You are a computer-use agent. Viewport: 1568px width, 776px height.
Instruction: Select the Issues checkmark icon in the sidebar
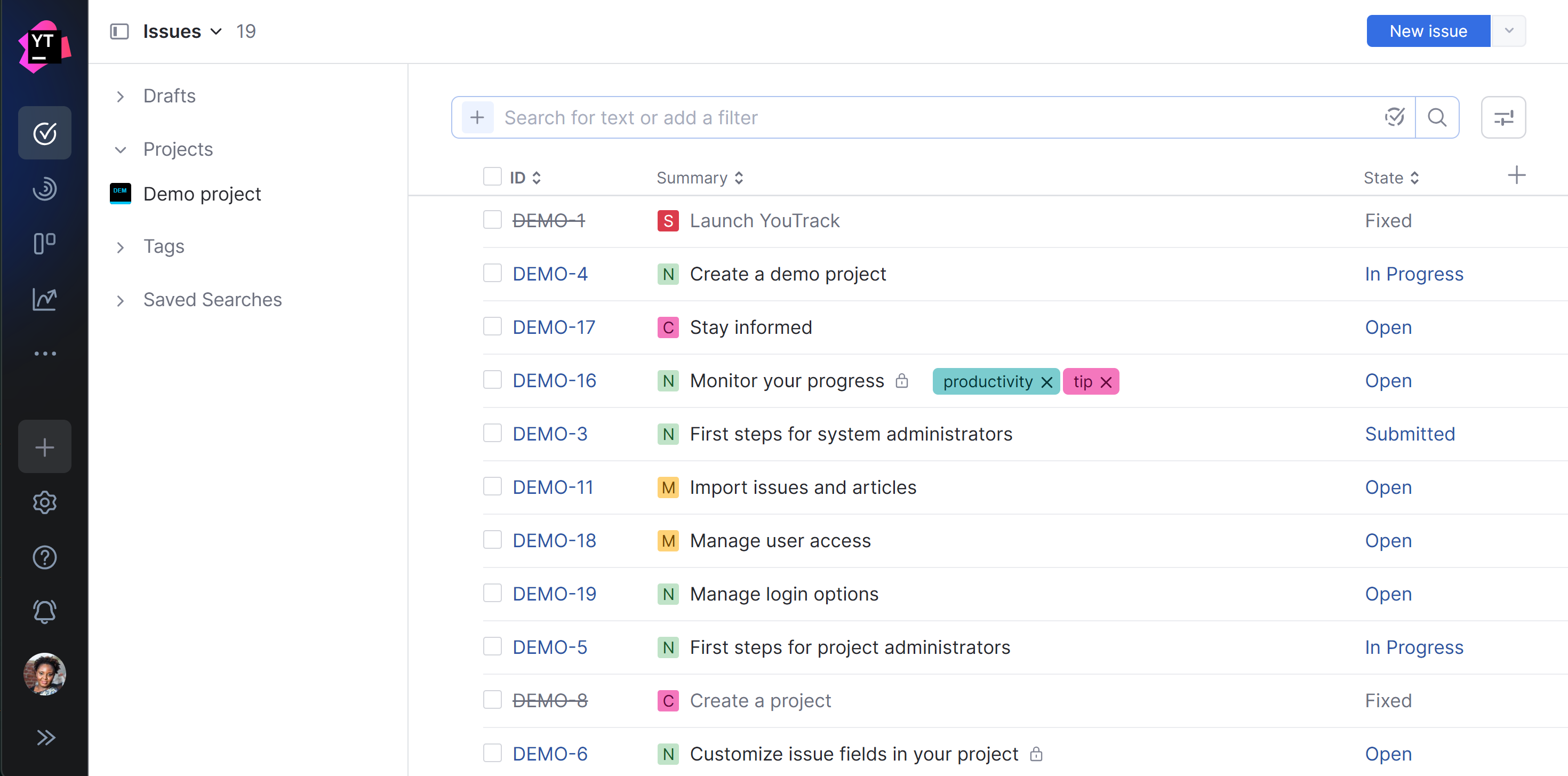pyautogui.click(x=44, y=133)
